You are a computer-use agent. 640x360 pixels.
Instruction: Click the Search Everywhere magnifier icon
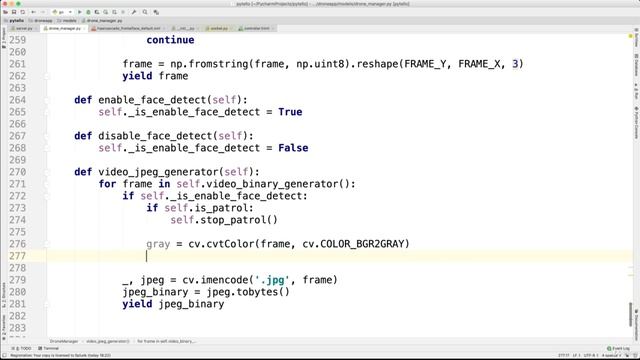145,12
